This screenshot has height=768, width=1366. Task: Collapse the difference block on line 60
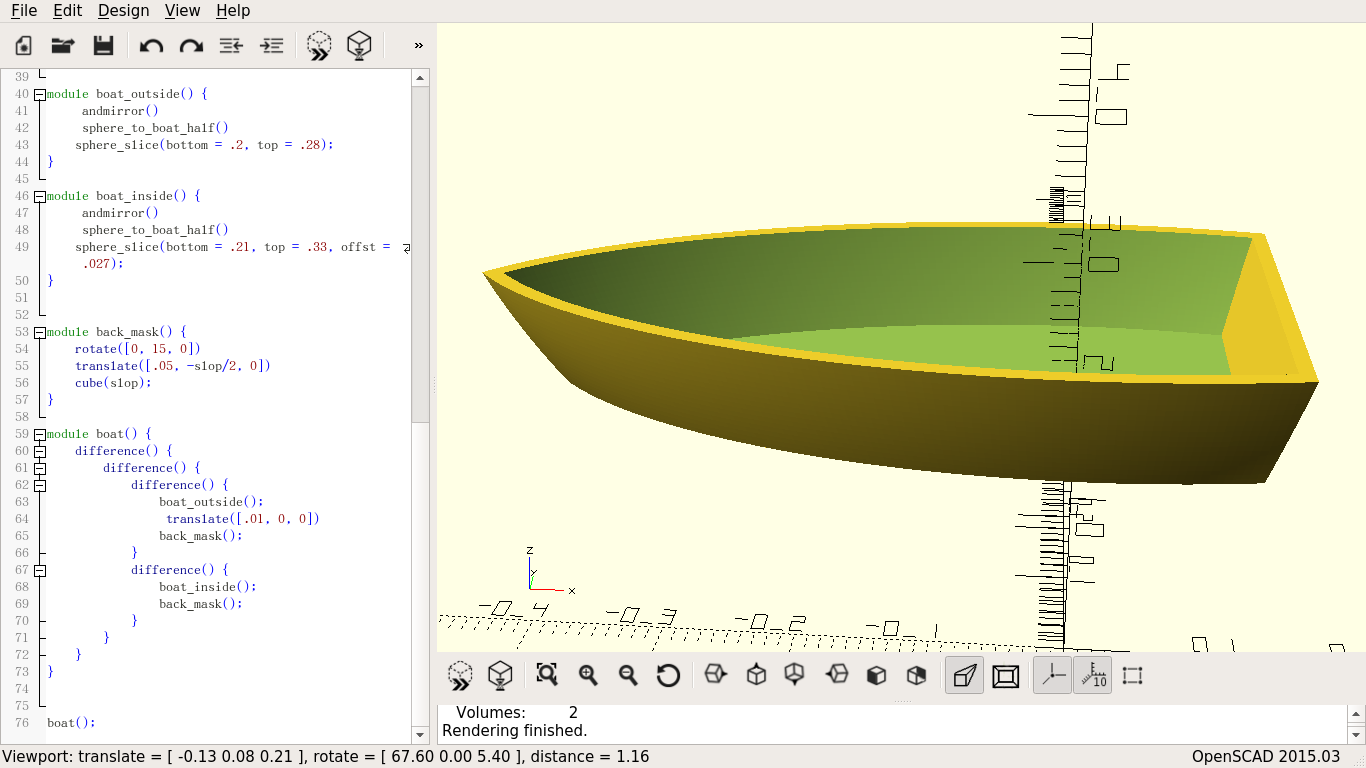point(40,451)
